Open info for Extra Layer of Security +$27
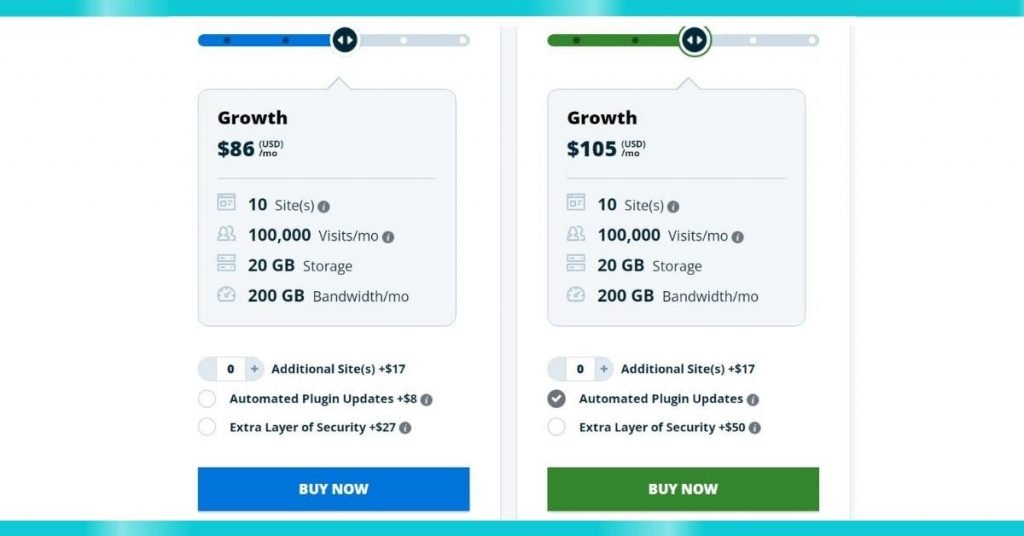Screen dimensions: 1024x536 pos(405,428)
